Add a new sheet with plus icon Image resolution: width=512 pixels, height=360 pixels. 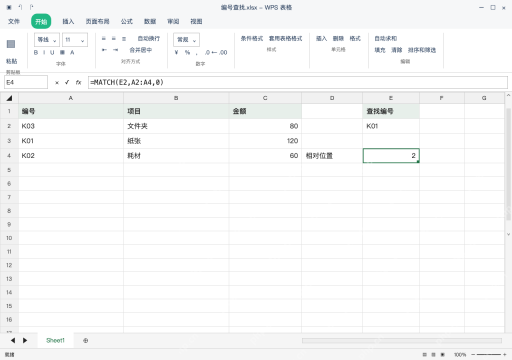tap(86, 341)
